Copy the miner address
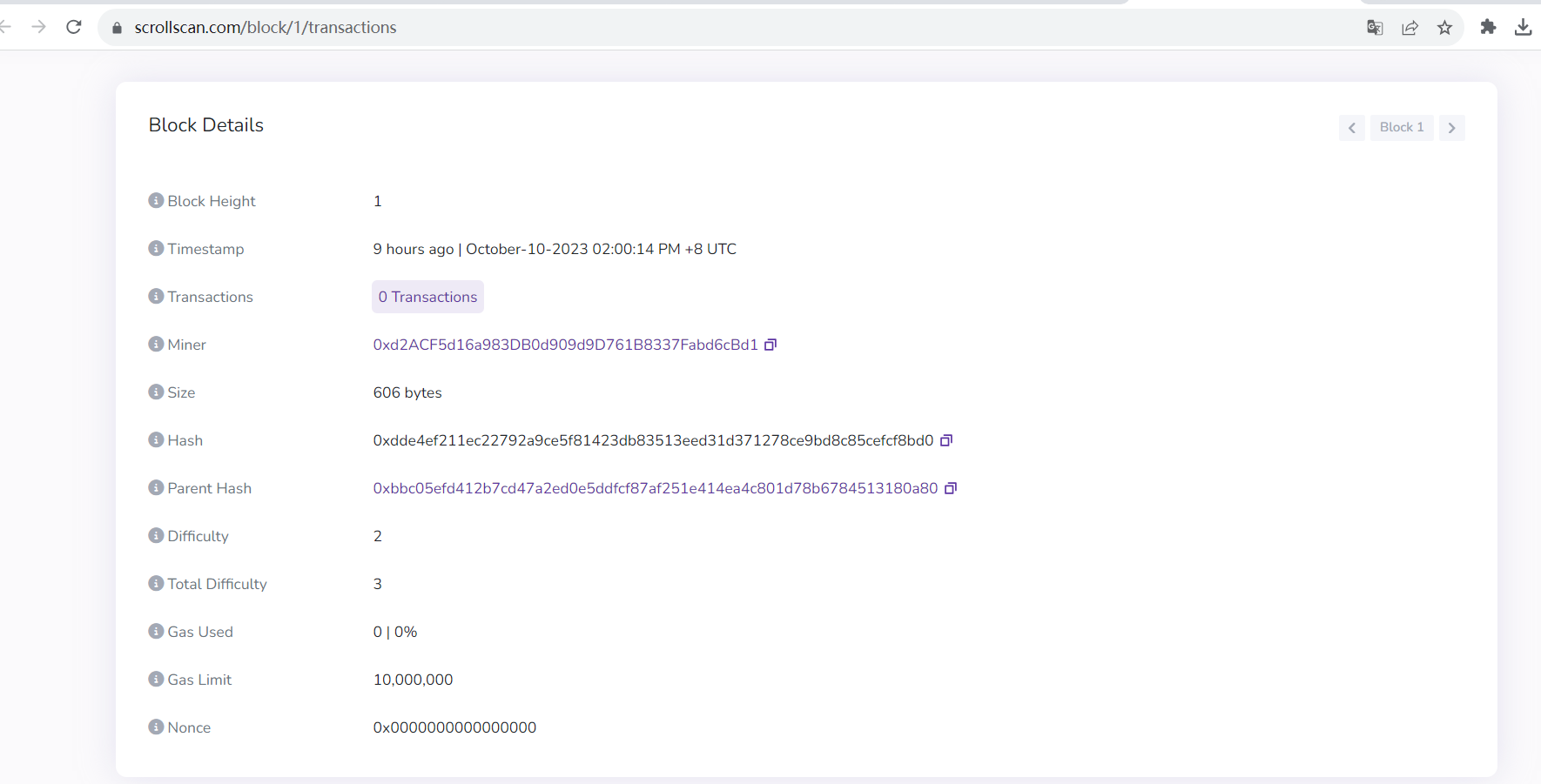The height and width of the screenshot is (784, 1541). click(770, 345)
